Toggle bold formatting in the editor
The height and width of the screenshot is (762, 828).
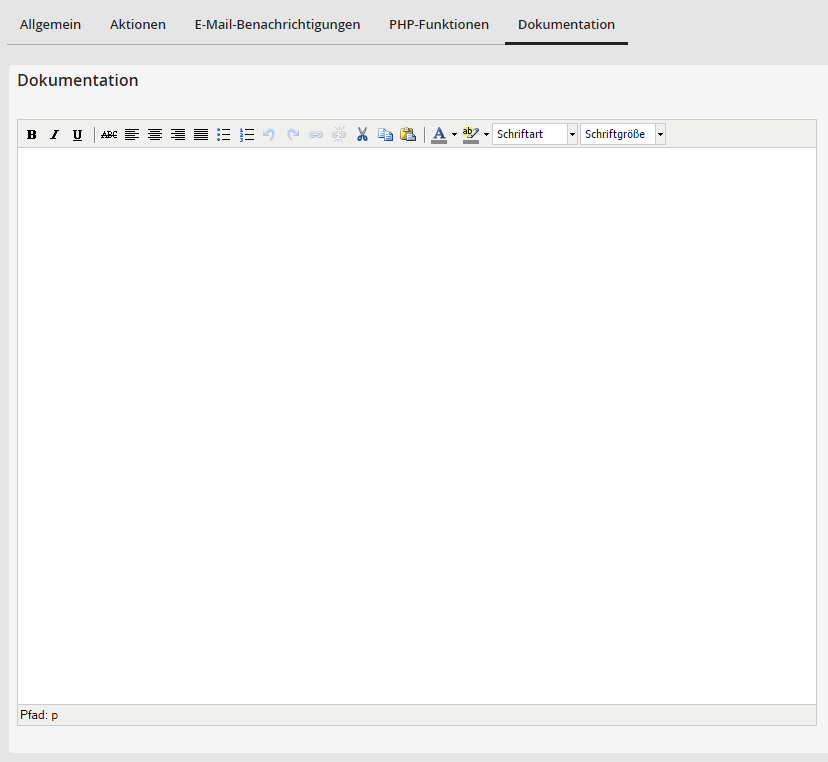click(32, 134)
